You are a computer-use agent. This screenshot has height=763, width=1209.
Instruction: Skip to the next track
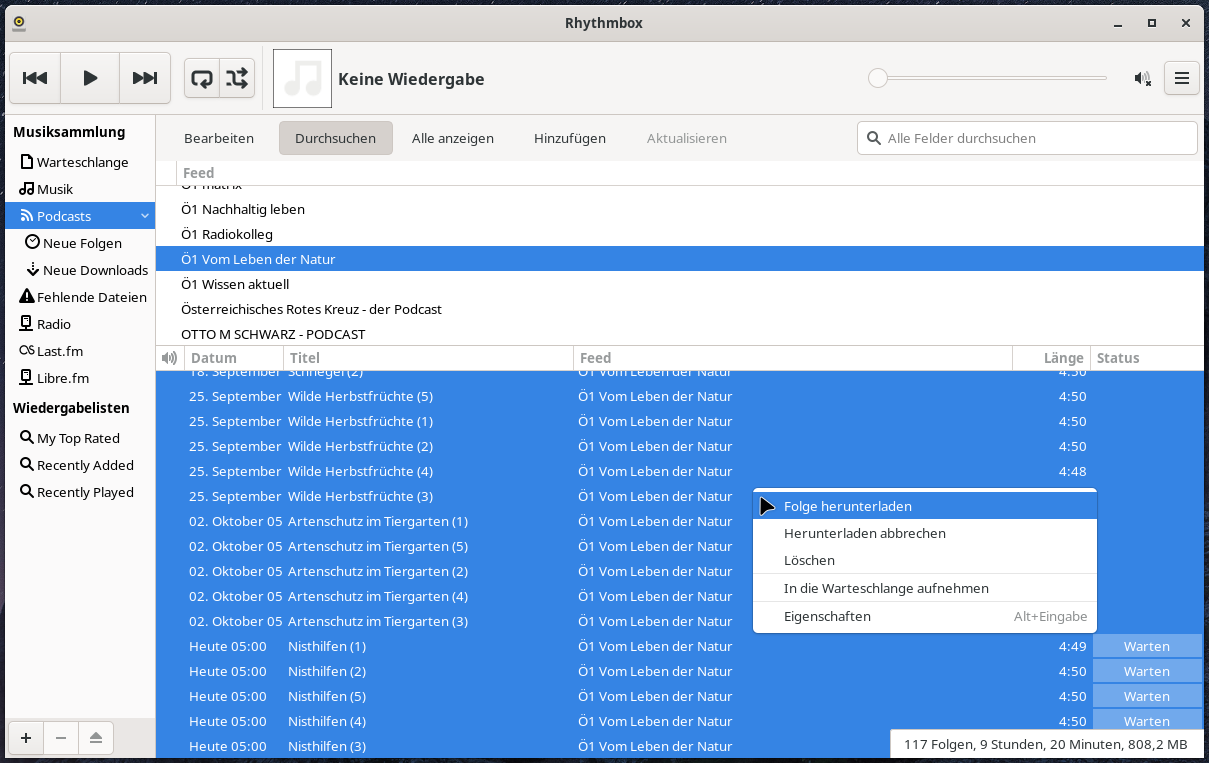[145, 78]
